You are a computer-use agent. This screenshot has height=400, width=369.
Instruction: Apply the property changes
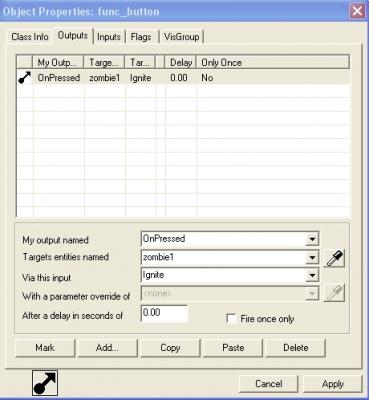(x=332, y=384)
